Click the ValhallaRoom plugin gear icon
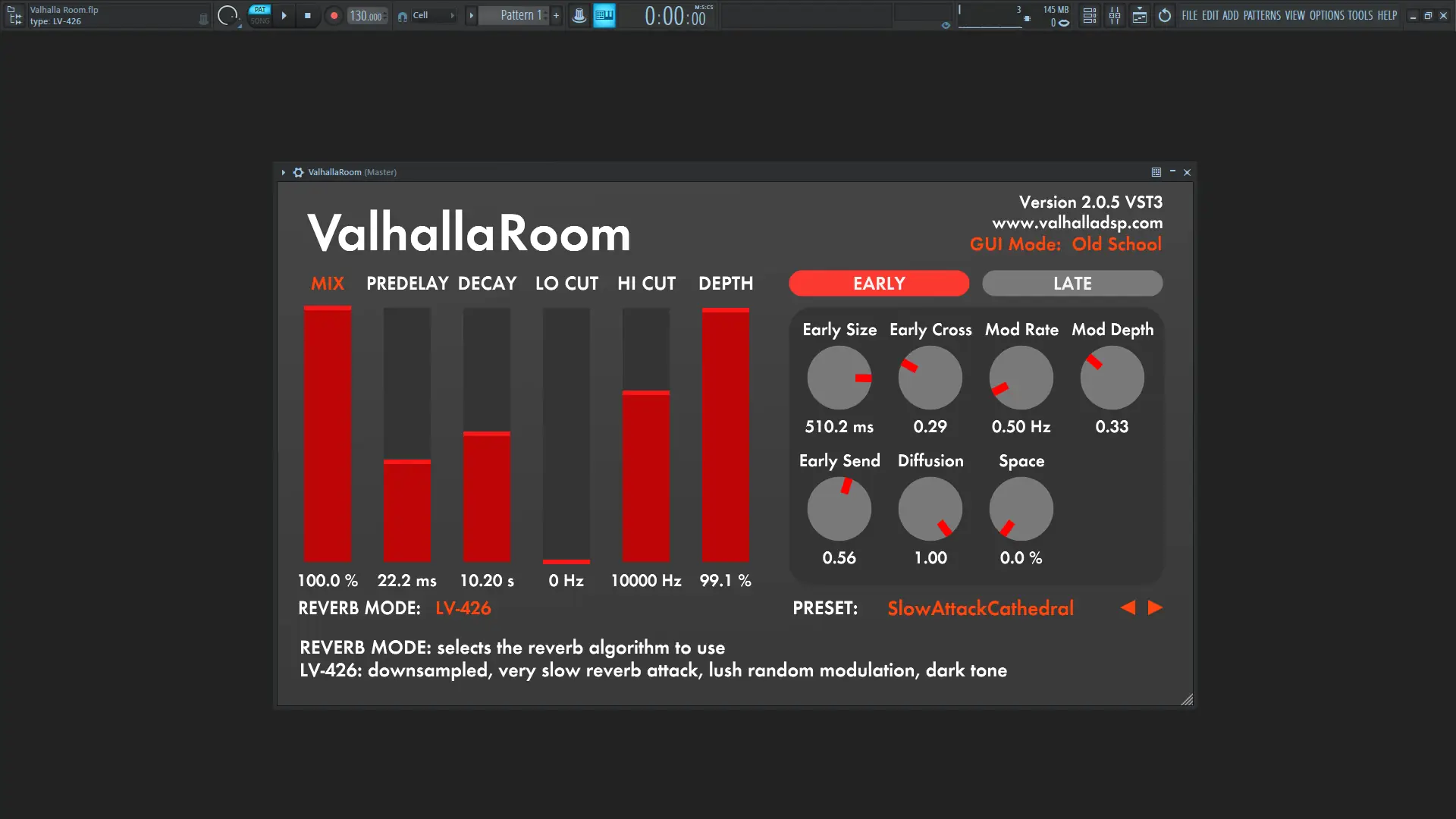Image resolution: width=1456 pixels, height=819 pixels. coord(298,172)
